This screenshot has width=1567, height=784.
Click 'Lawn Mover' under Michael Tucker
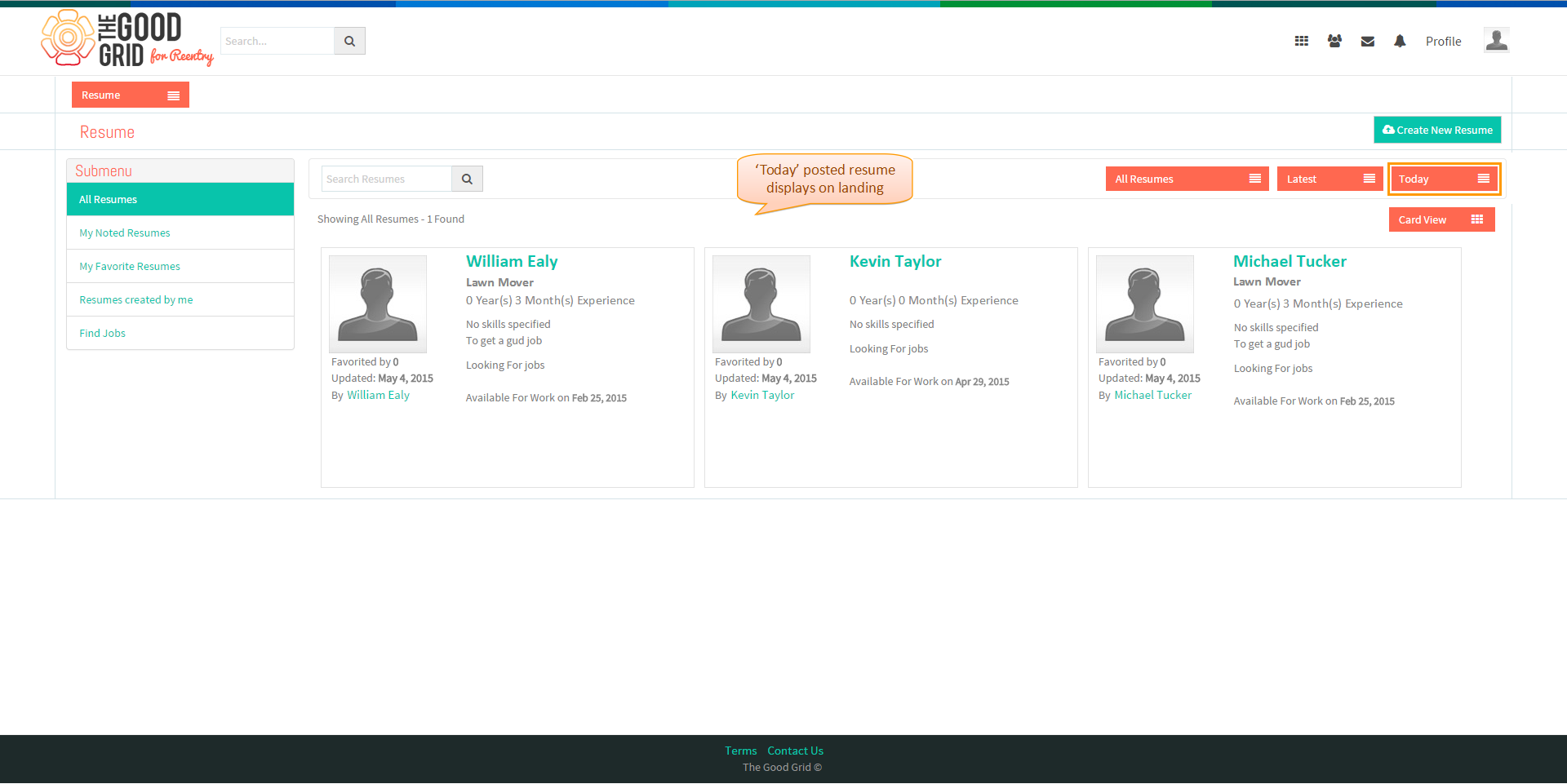pos(1267,281)
